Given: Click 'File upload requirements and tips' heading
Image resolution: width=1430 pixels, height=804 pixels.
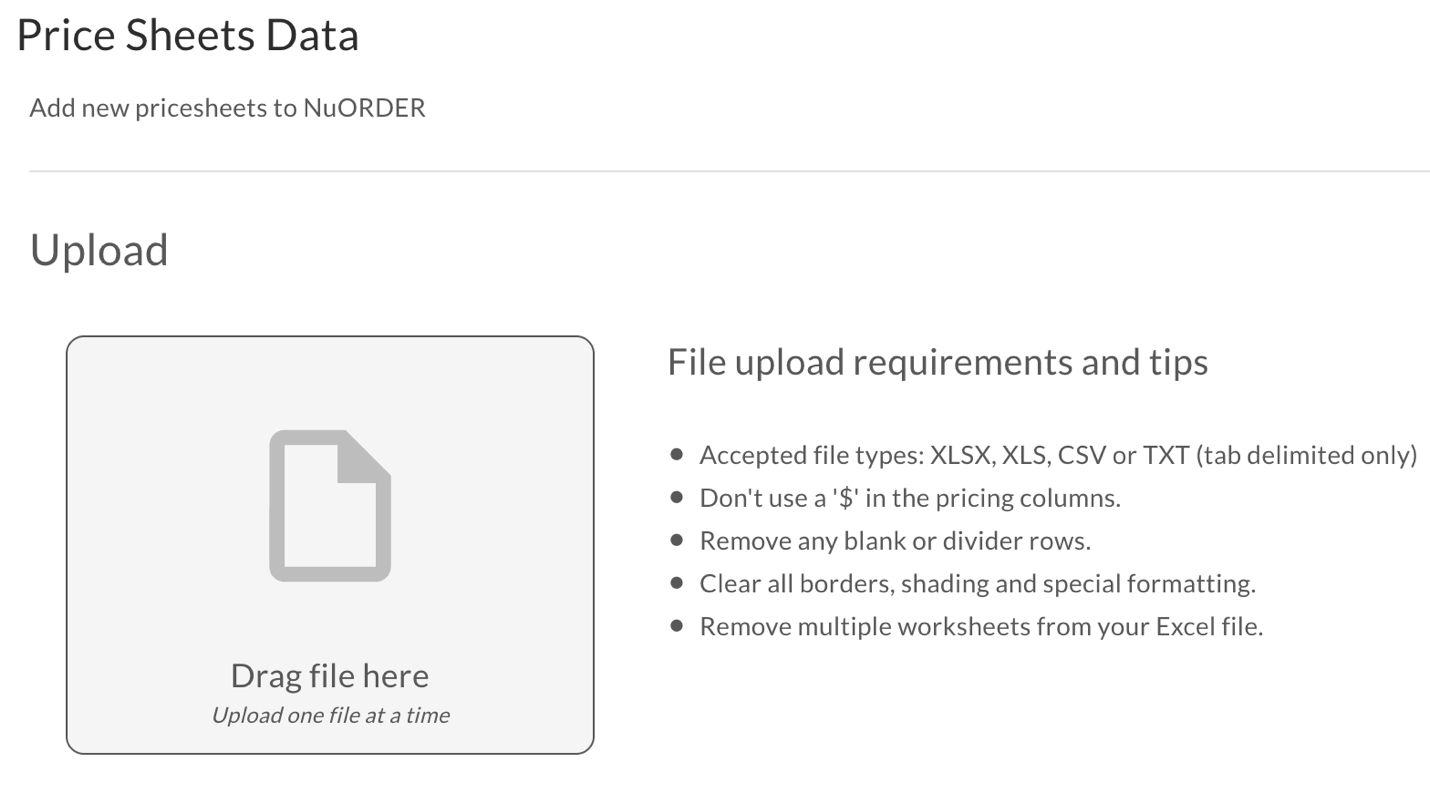Looking at the screenshot, I should point(938,362).
